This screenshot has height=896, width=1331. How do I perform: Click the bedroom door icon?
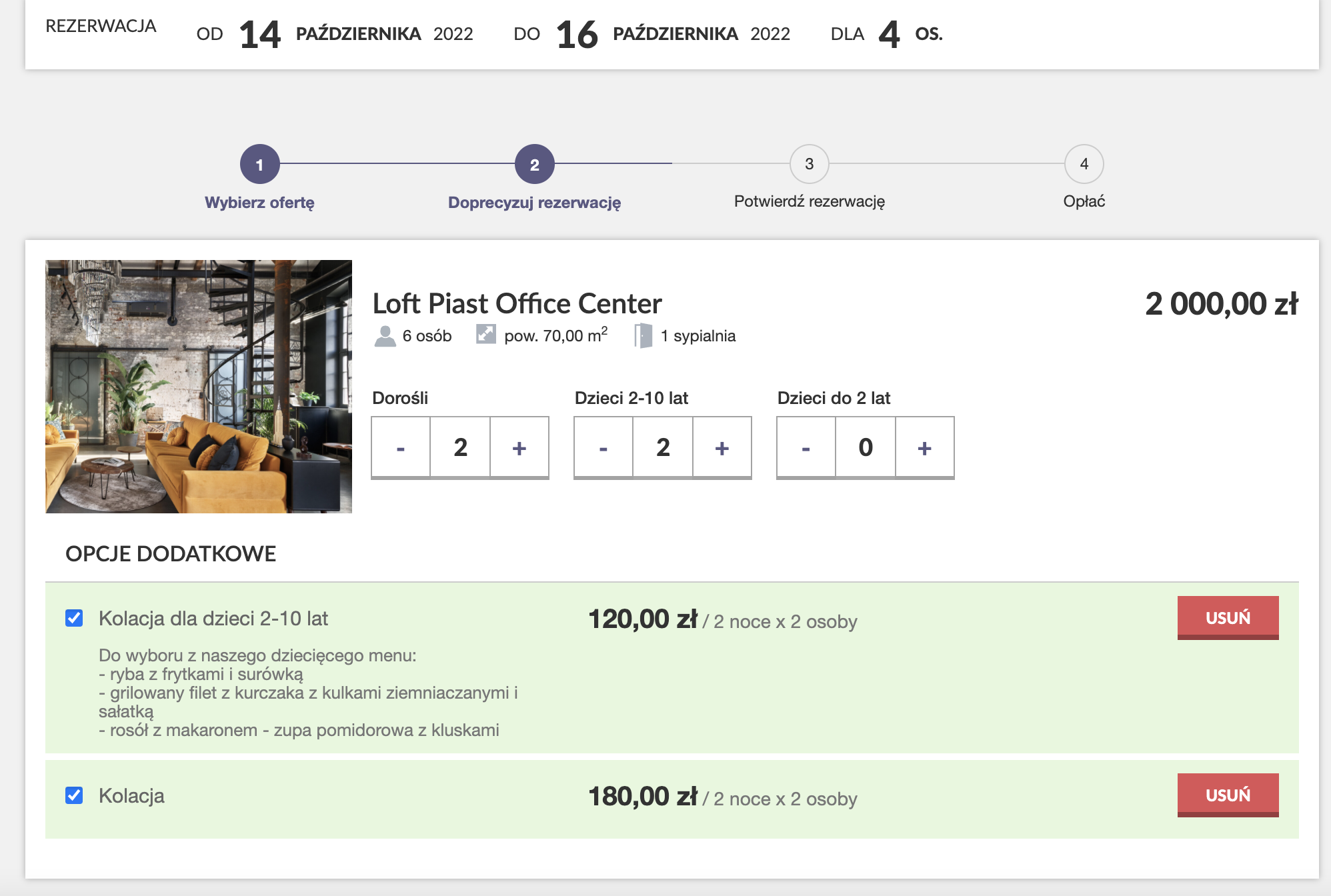click(x=643, y=335)
